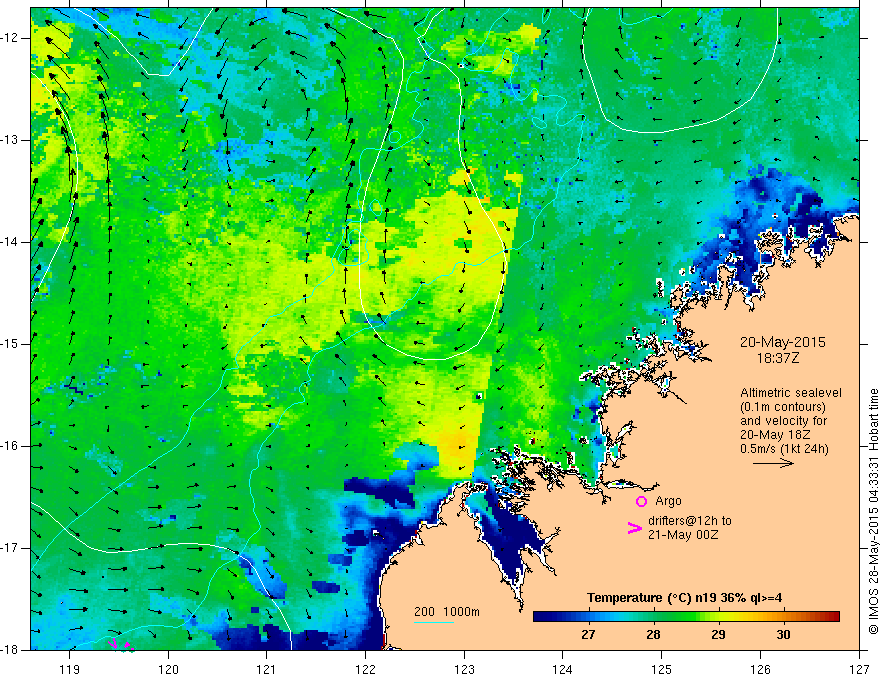This screenshot has width=880, height=680.
Task: Click latitude axis label -18
Action: (10, 650)
